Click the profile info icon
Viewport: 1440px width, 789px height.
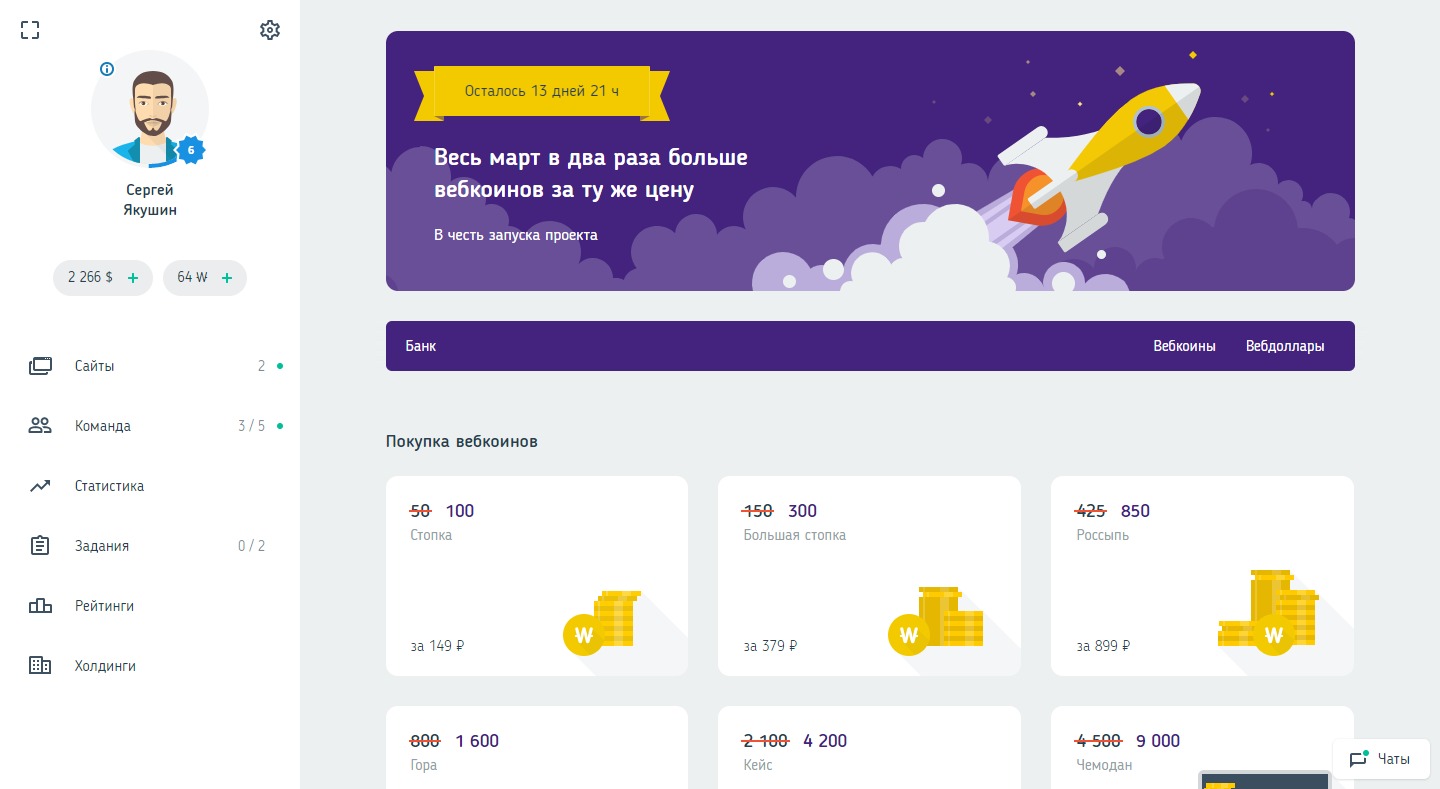(x=107, y=69)
